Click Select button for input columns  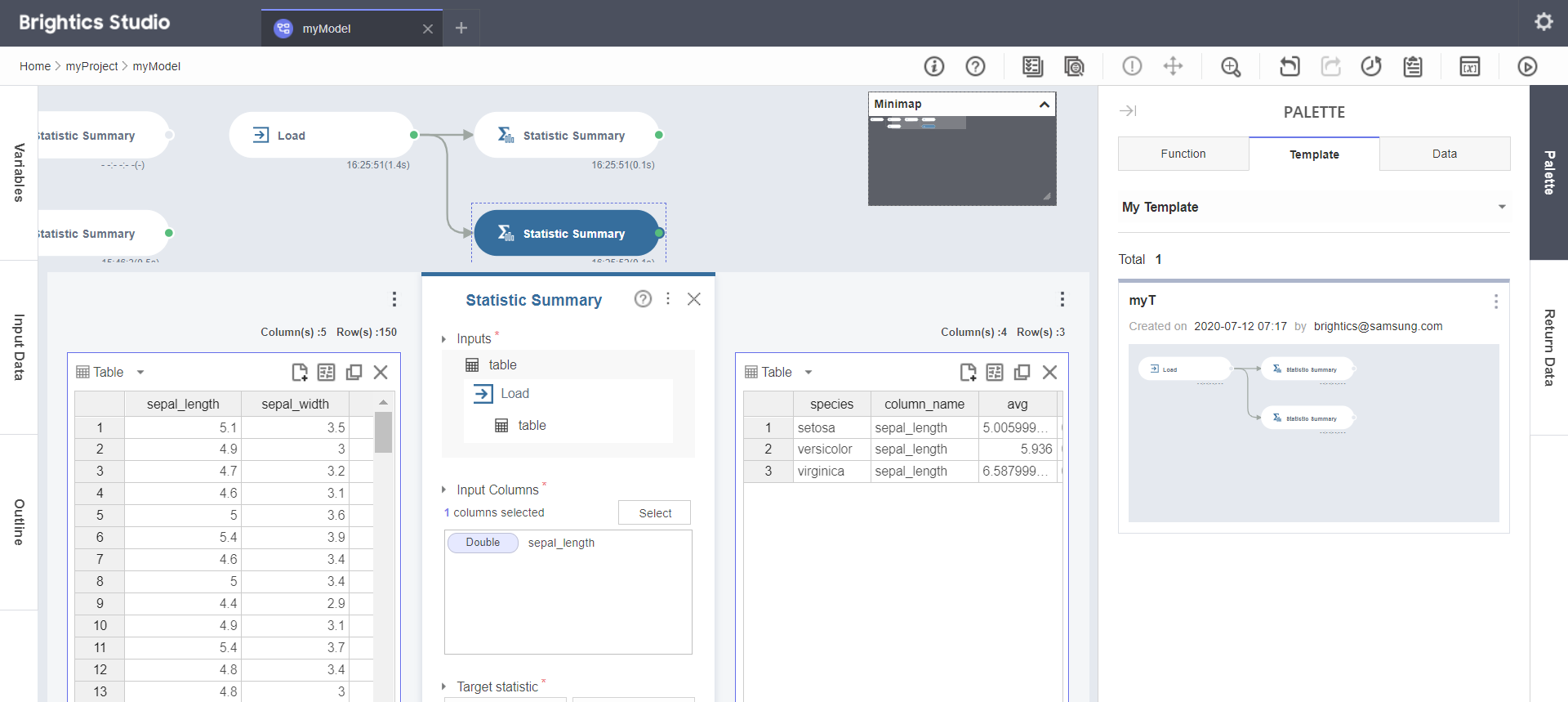pyautogui.click(x=655, y=513)
